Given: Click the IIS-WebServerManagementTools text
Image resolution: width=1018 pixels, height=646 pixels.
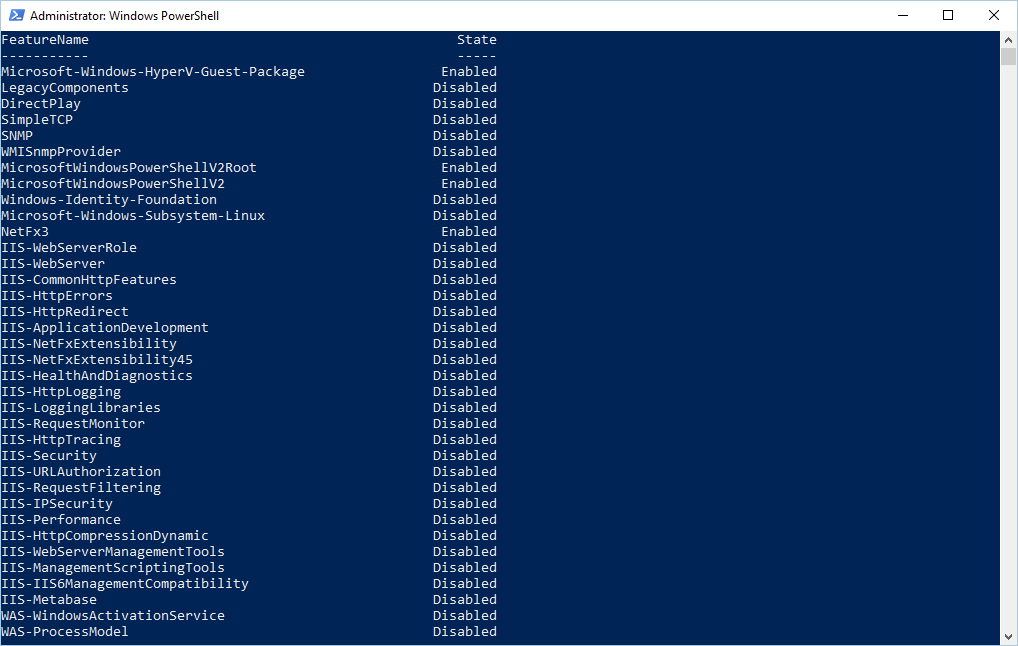Looking at the screenshot, I should [113, 551].
